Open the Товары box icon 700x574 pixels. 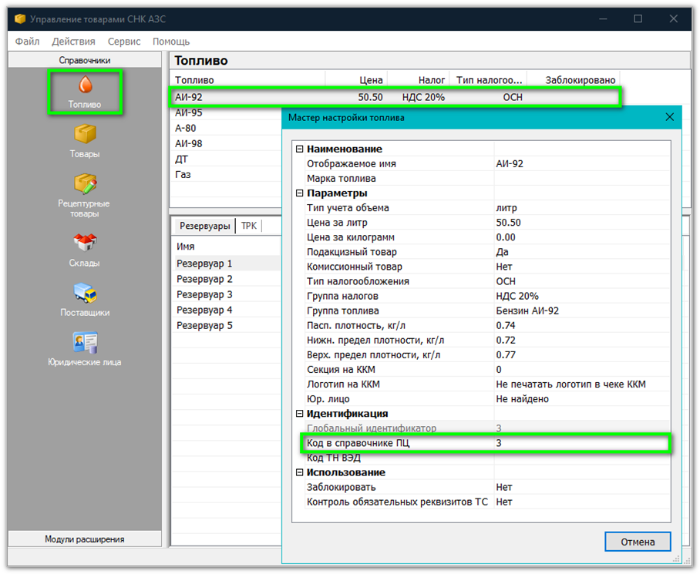84,134
